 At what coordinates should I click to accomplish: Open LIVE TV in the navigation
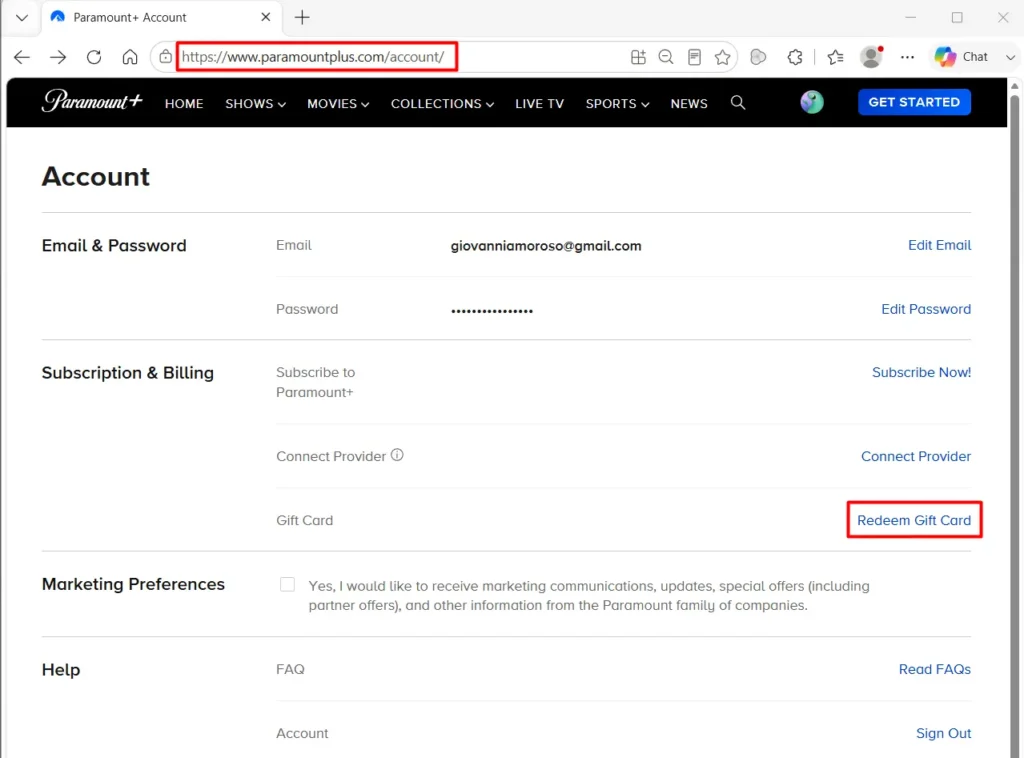tap(539, 104)
